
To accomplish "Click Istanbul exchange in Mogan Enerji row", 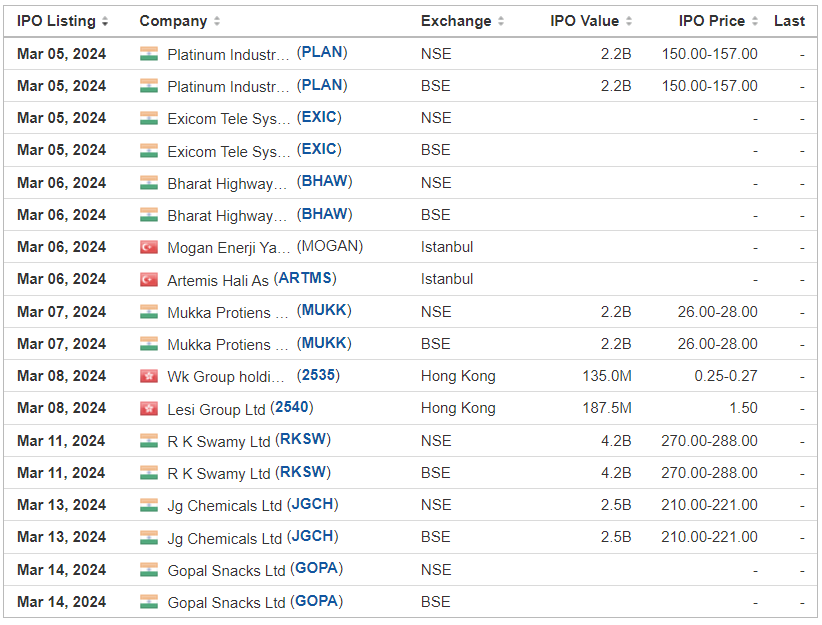I will click(x=447, y=247).
